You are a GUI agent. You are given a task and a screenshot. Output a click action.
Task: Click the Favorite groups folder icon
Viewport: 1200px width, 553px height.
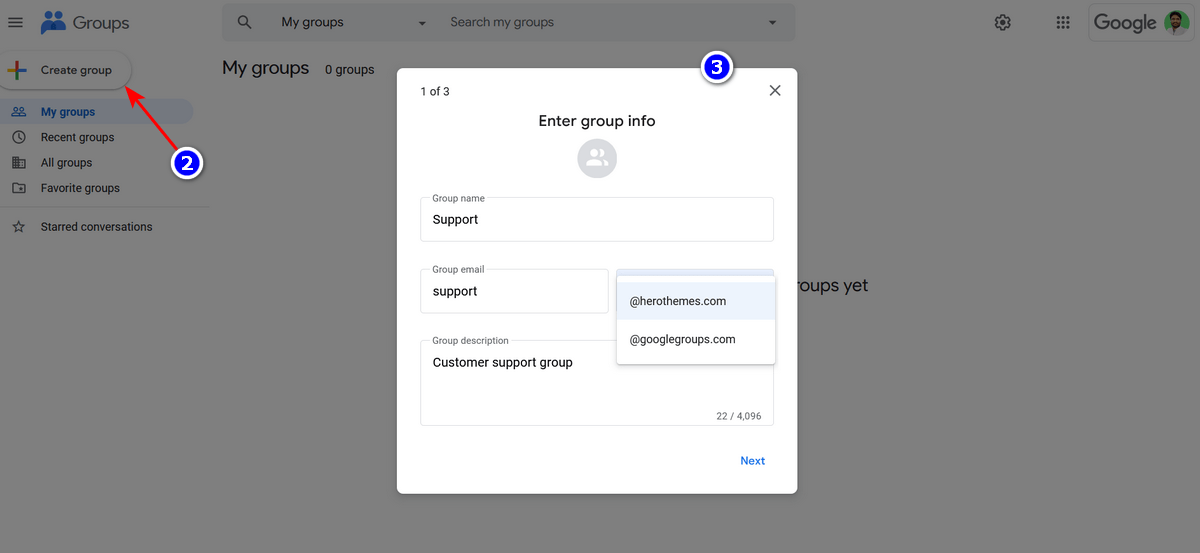click(x=18, y=188)
